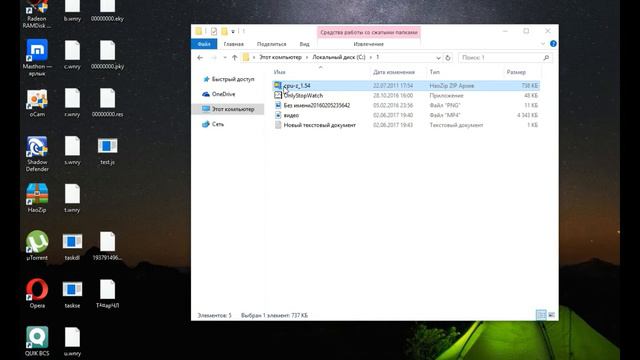This screenshot has width=640, height=360.
Task: Open Customize Quick Access Toolbar dropdown
Action: click(x=233, y=31)
